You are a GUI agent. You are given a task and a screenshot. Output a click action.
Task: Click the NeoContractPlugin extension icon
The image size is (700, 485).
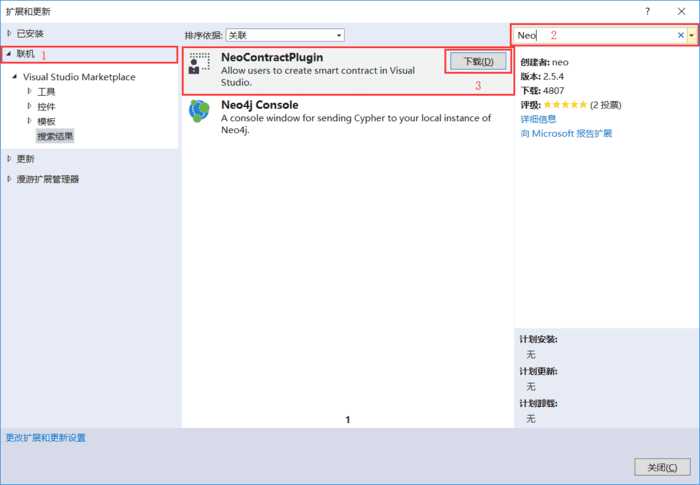[x=199, y=63]
